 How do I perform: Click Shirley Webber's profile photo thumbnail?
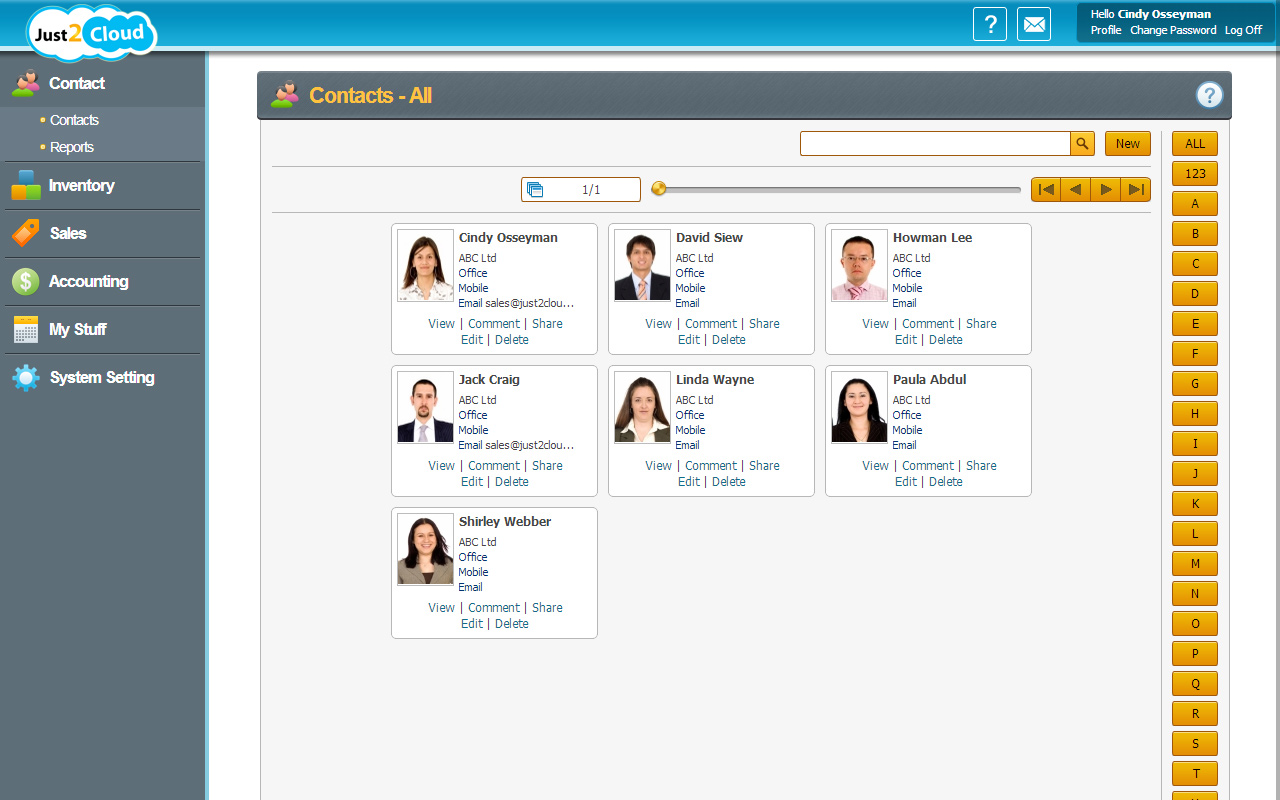[424, 549]
